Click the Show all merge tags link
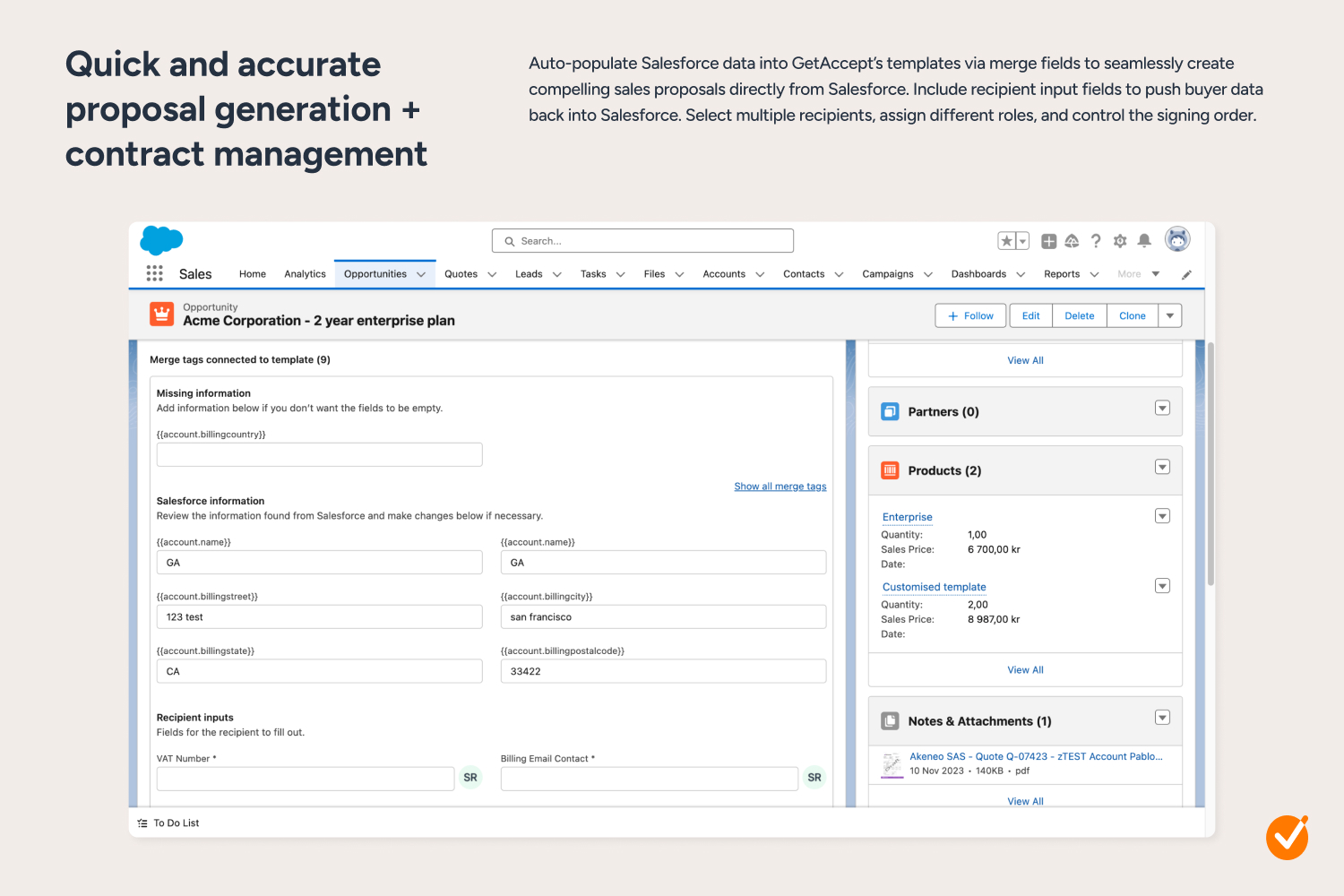The width and height of the screenshot is (1344, 896). click(x=780, y=487)
